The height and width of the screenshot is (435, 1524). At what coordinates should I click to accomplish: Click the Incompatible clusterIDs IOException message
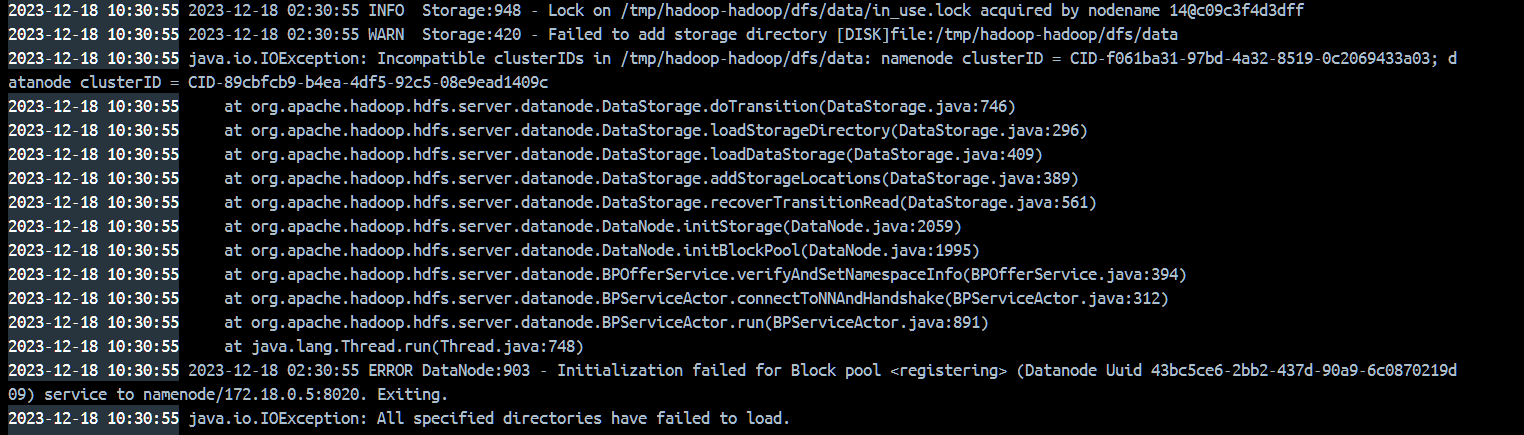tap(822, 58)
